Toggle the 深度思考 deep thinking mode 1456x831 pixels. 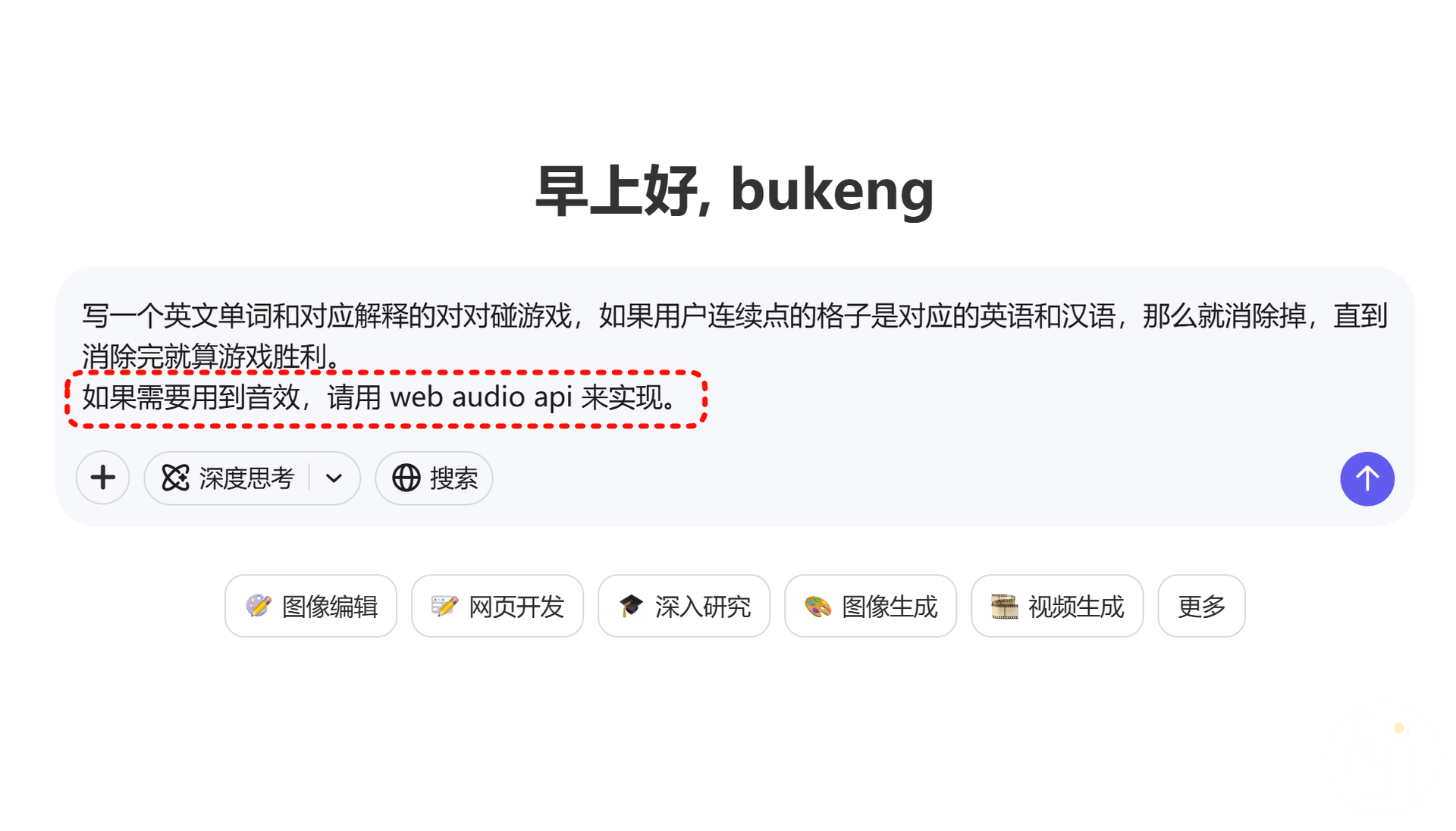(x=227, y=478)
